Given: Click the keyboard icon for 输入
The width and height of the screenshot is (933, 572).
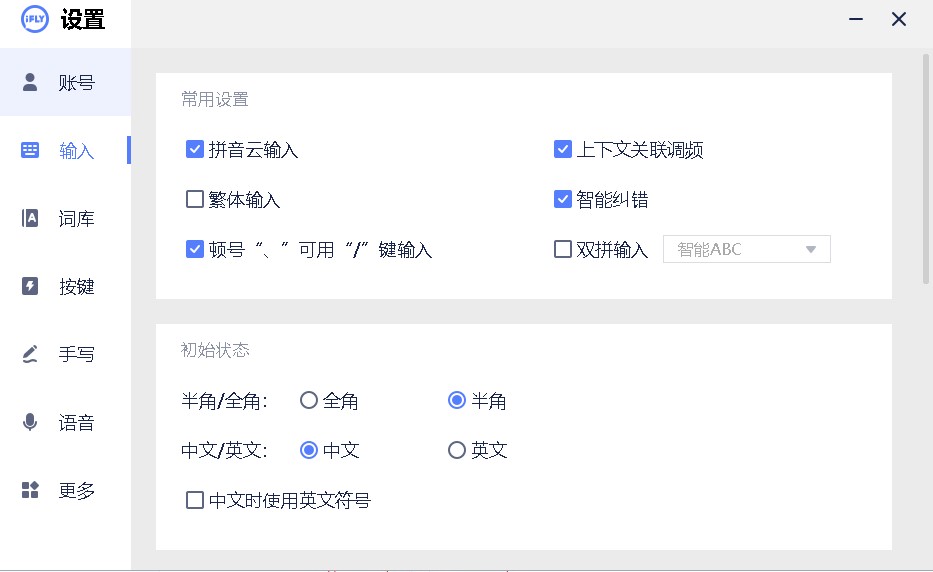Looking at the screenshot, I should (x=30, y=150).
